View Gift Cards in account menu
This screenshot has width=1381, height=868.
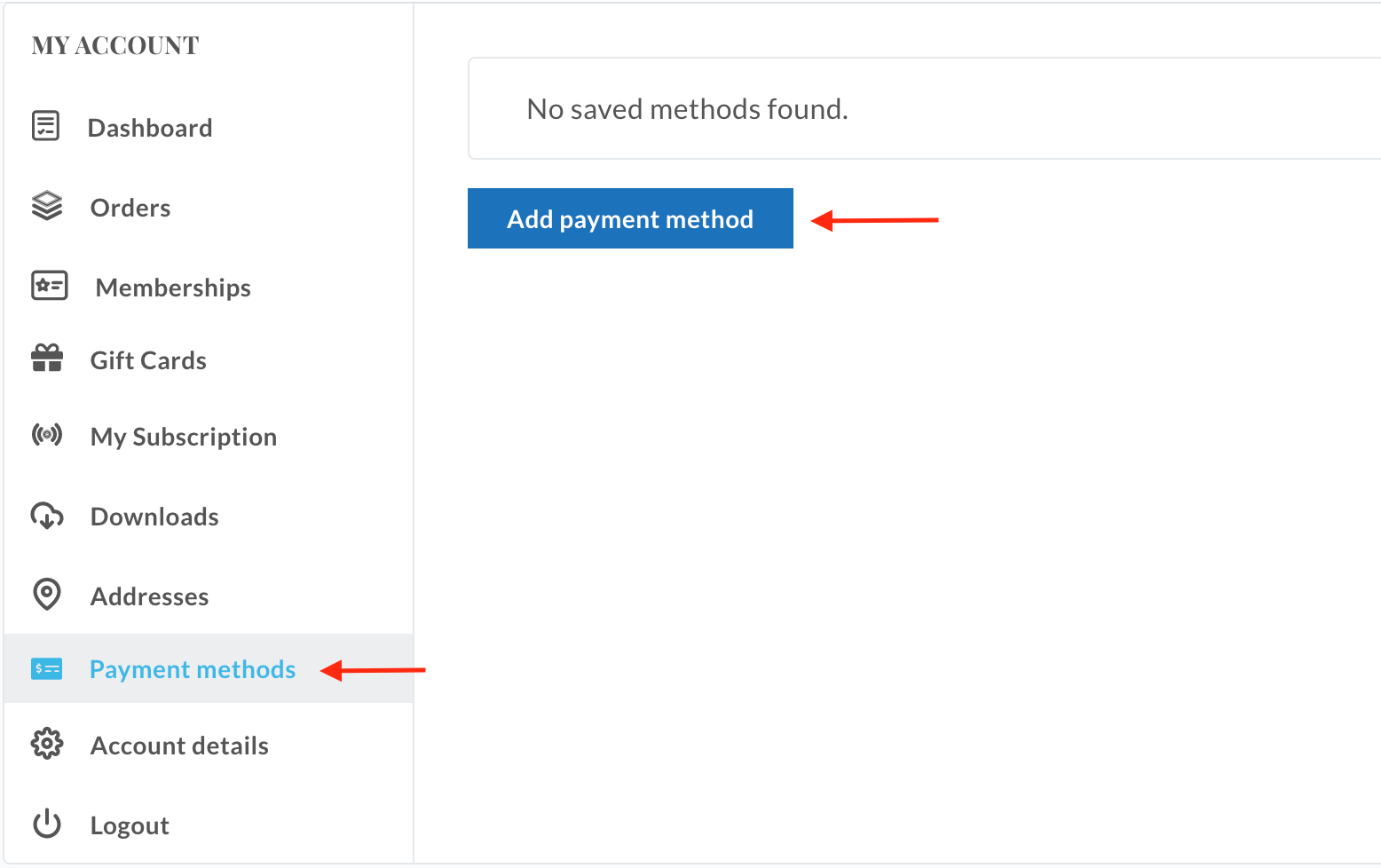click(x=148, y=360)
